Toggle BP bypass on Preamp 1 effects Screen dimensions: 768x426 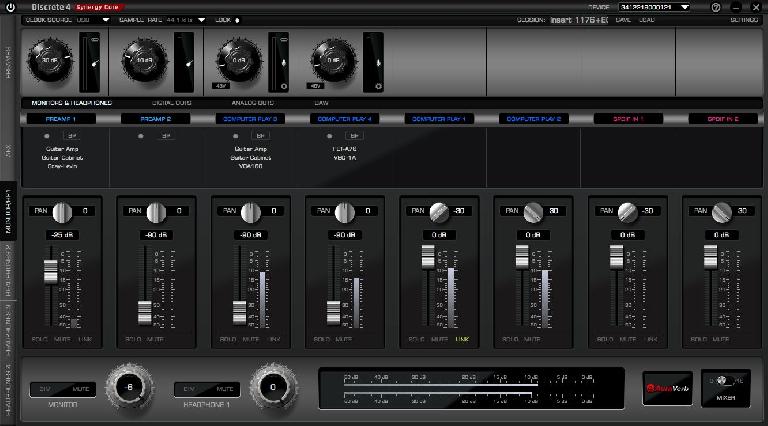tap(72, 136)
